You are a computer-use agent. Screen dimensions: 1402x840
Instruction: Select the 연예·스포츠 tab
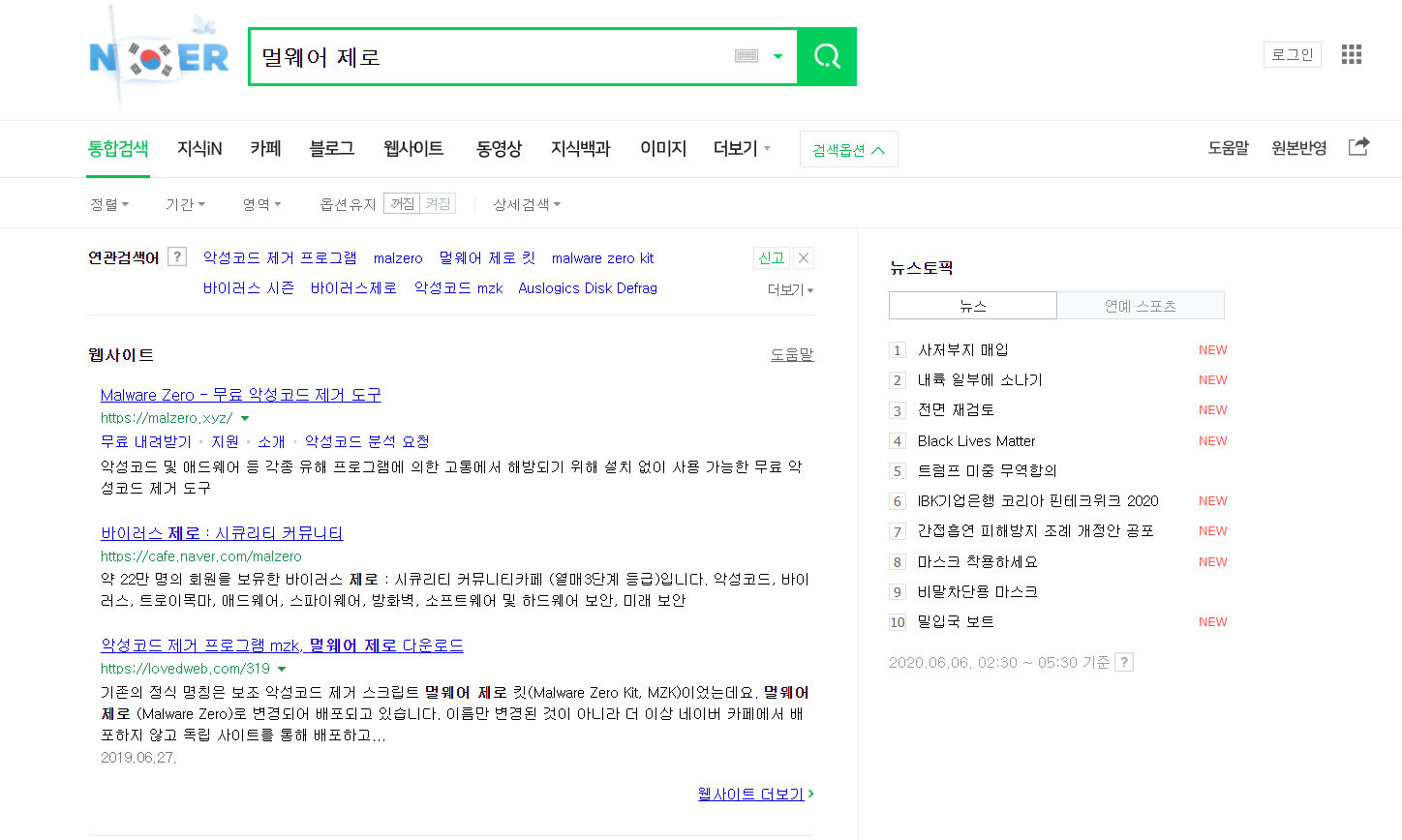[x=1141, y=306]
